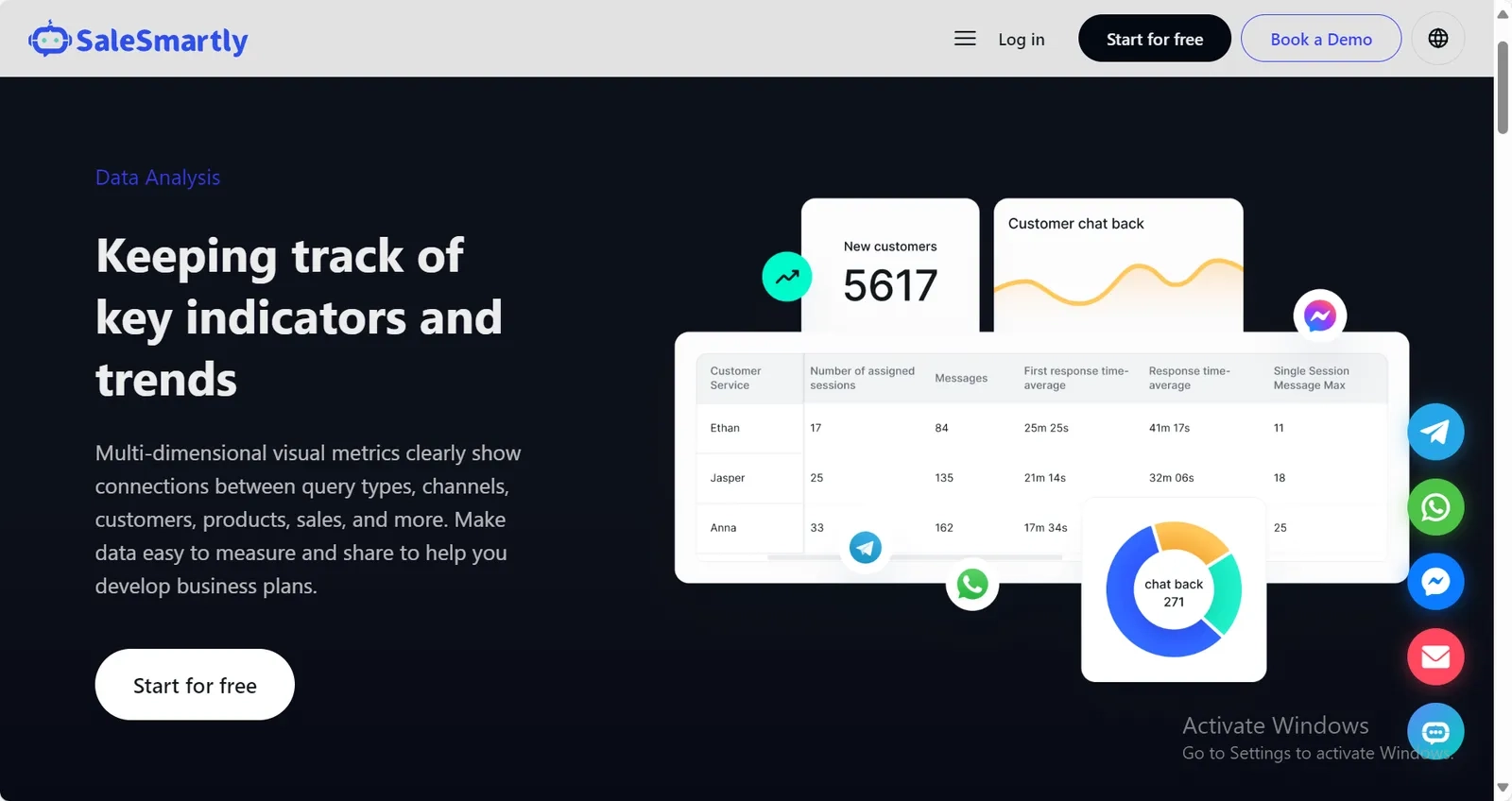The height and width of the screenshot is (801, 1512).
Task: Click the chat back donut chart
Action: (1174, 589)
